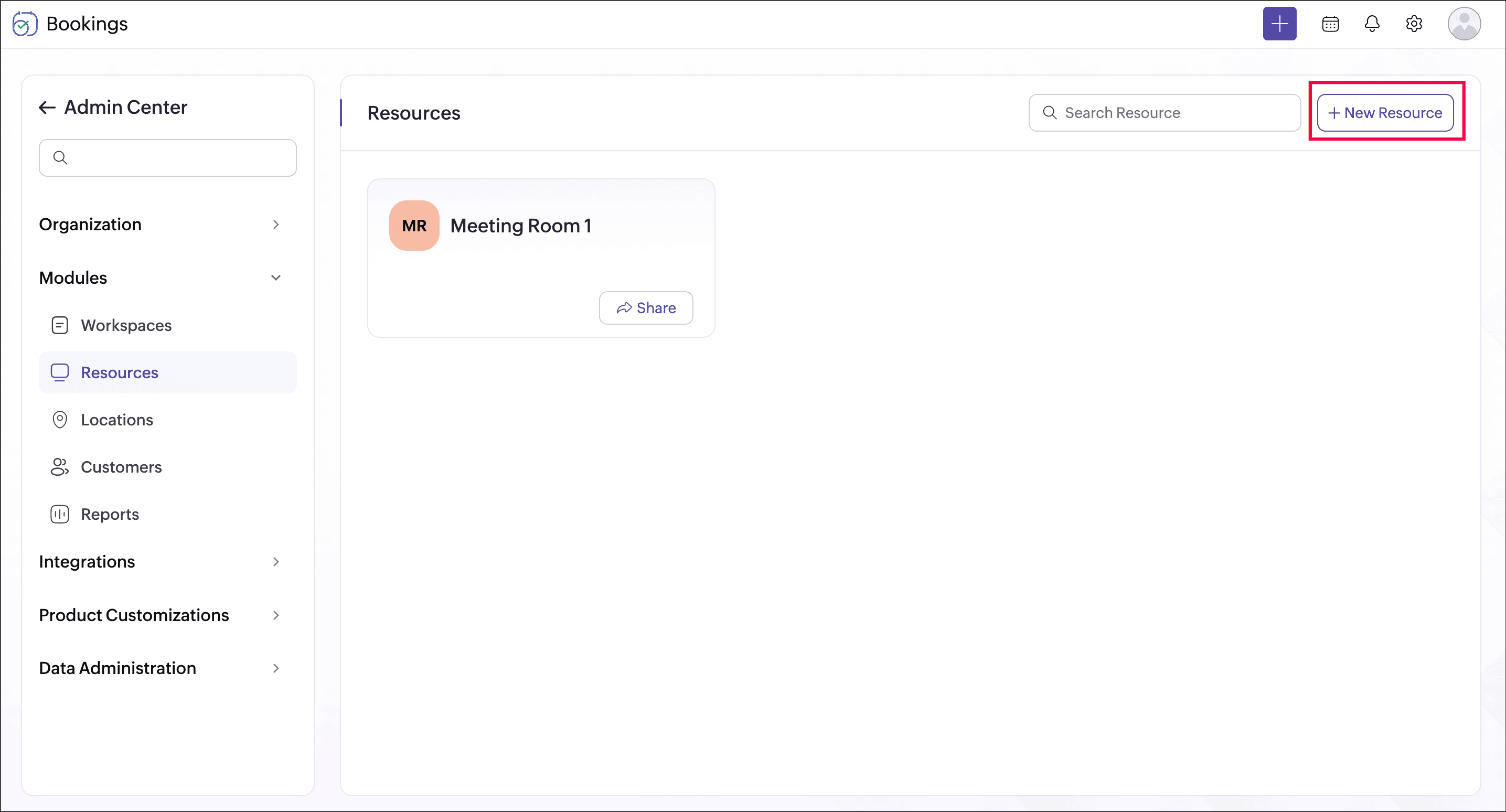Go back using Admin Center arrow

point(47,108)
